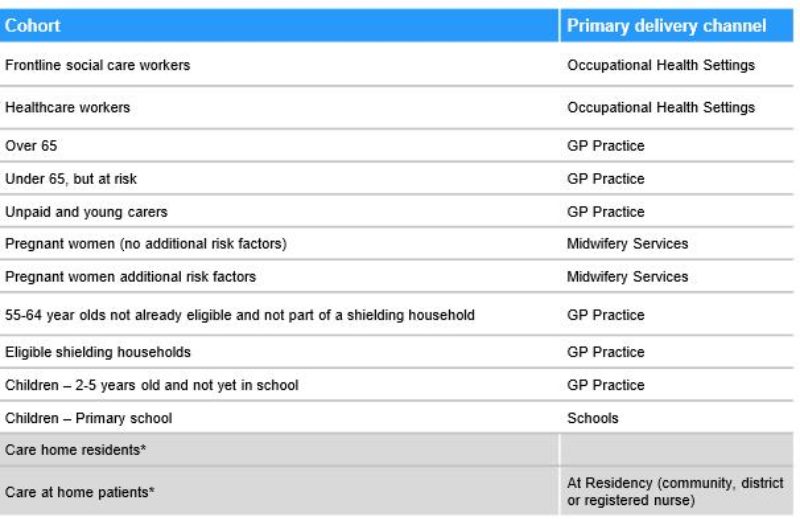Click the At Residency delivery channel cell
The height and width of the screenshot is (521, 800).
[x=677, y=491]
